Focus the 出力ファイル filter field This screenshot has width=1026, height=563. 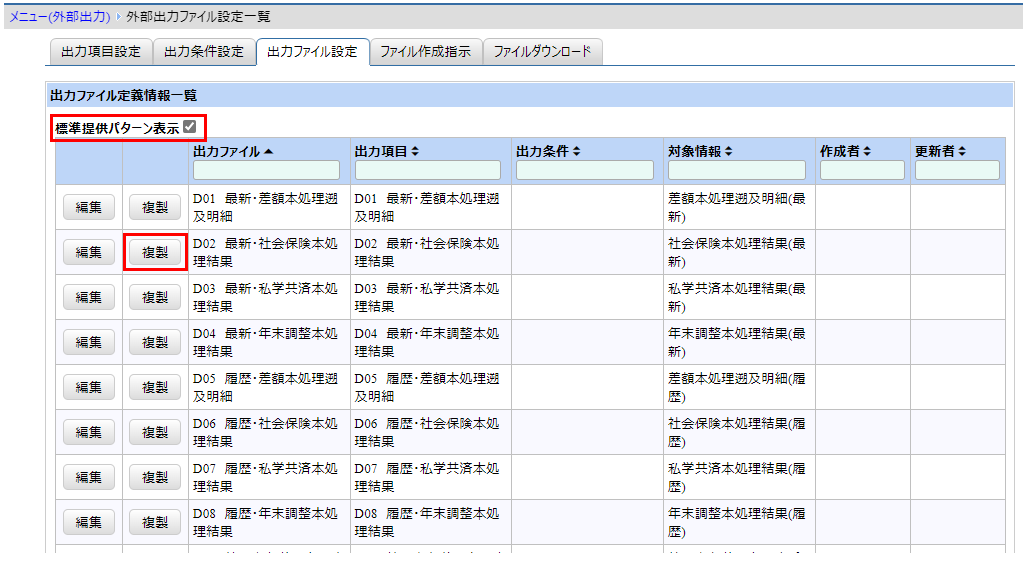266,170
